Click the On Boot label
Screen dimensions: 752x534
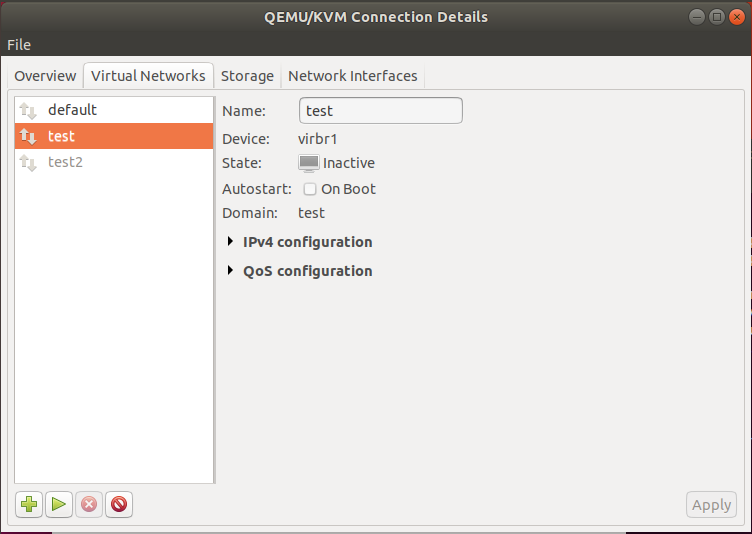click(x=348, y=189)
